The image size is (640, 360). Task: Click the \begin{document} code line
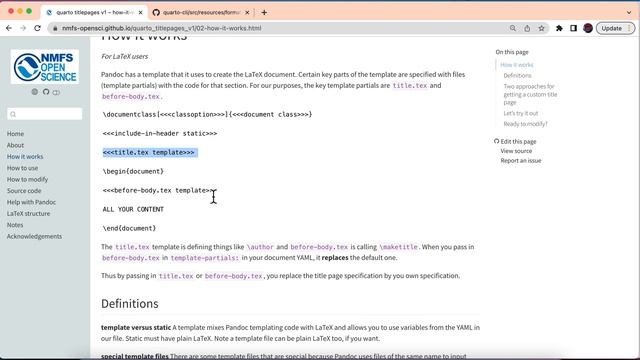coord(133,171)
